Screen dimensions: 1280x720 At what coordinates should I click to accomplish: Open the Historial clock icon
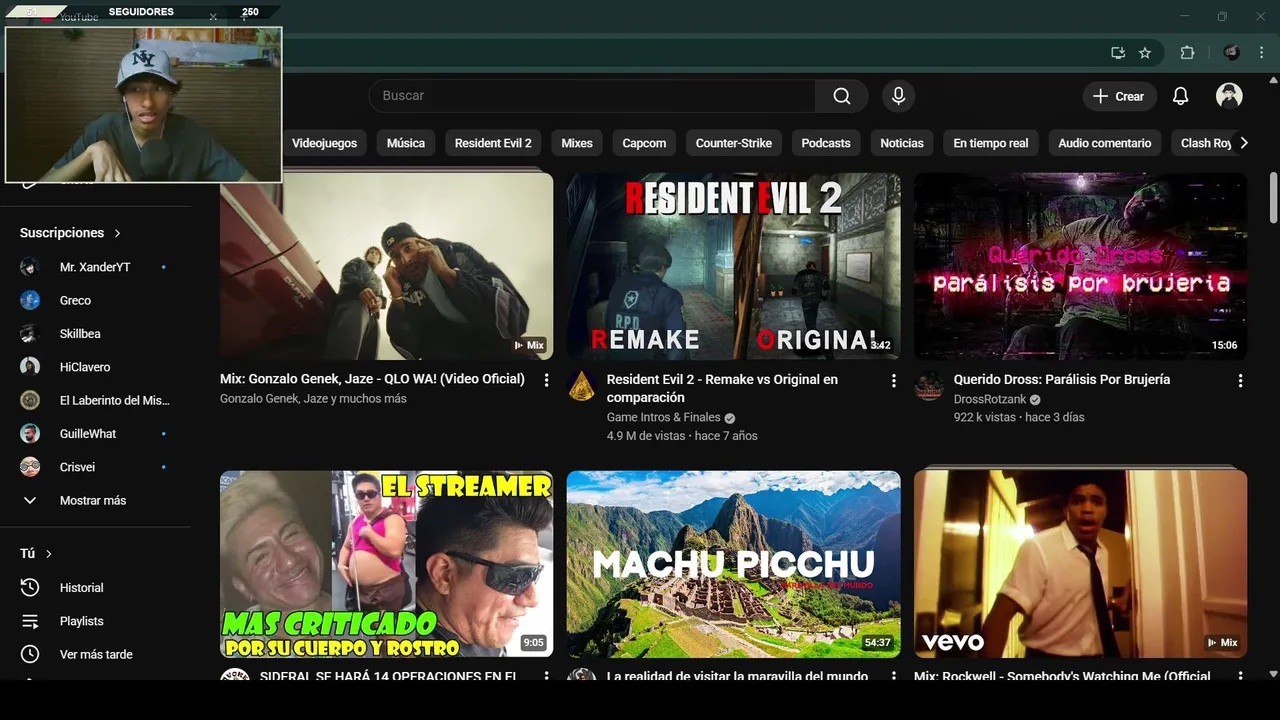(30, 587)
